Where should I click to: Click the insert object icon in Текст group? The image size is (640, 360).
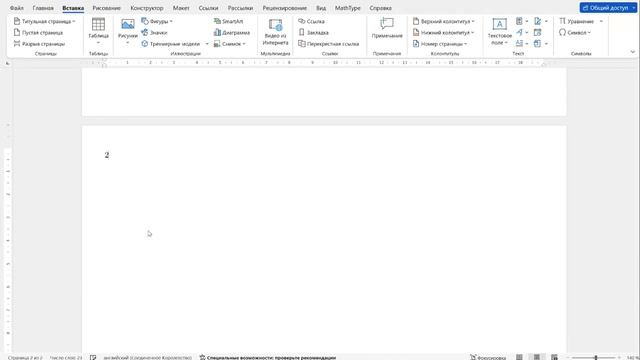click(538, 43)
